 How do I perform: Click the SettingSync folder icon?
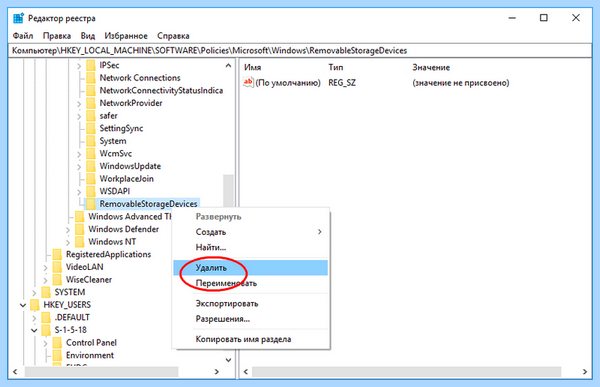point(91,129)
